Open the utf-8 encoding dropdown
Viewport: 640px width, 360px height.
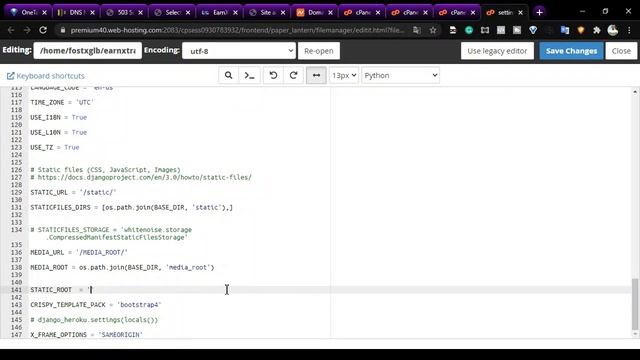tap(239, 51)
